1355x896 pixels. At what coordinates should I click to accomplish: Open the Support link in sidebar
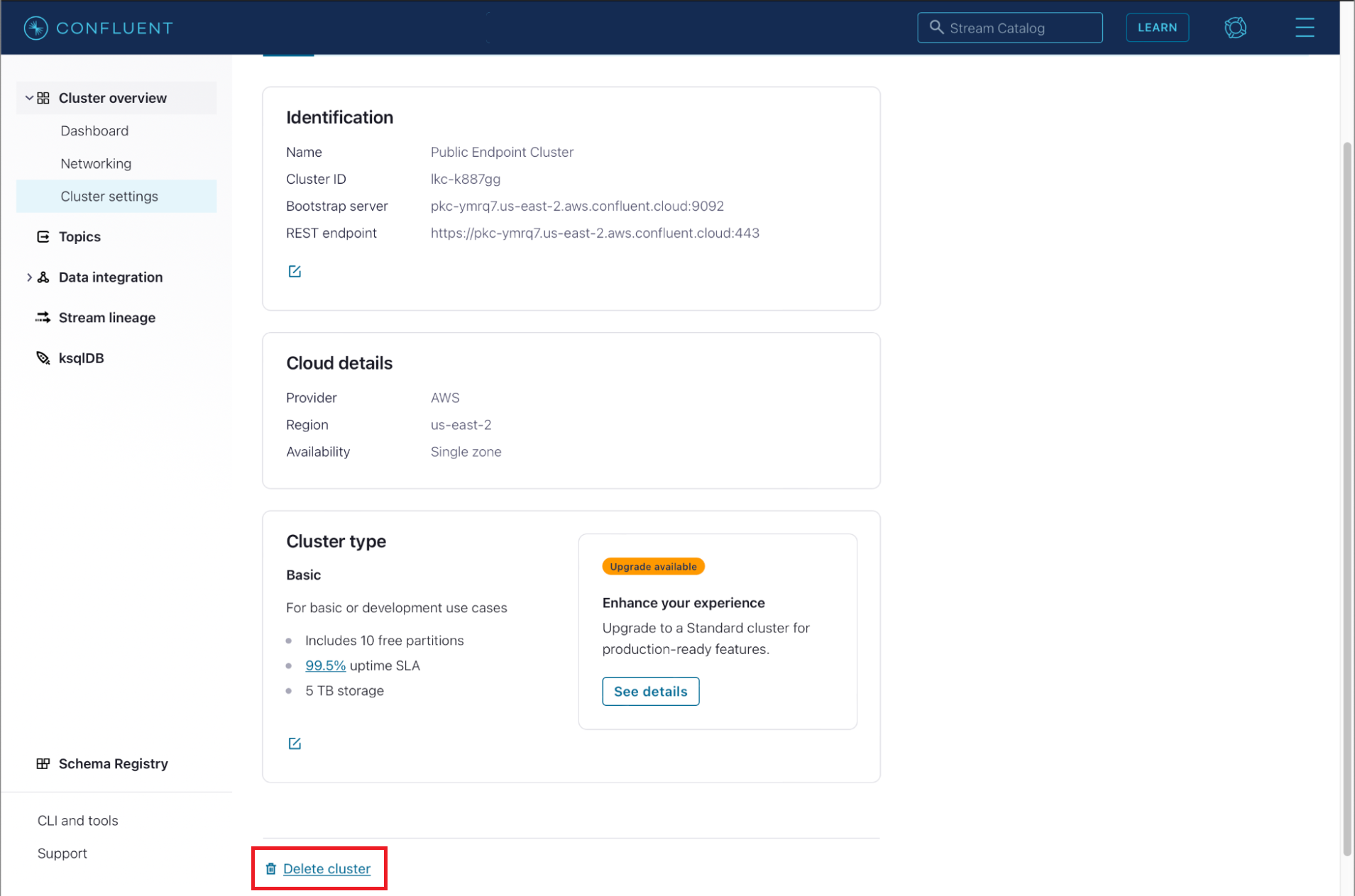tap(62, 853)
